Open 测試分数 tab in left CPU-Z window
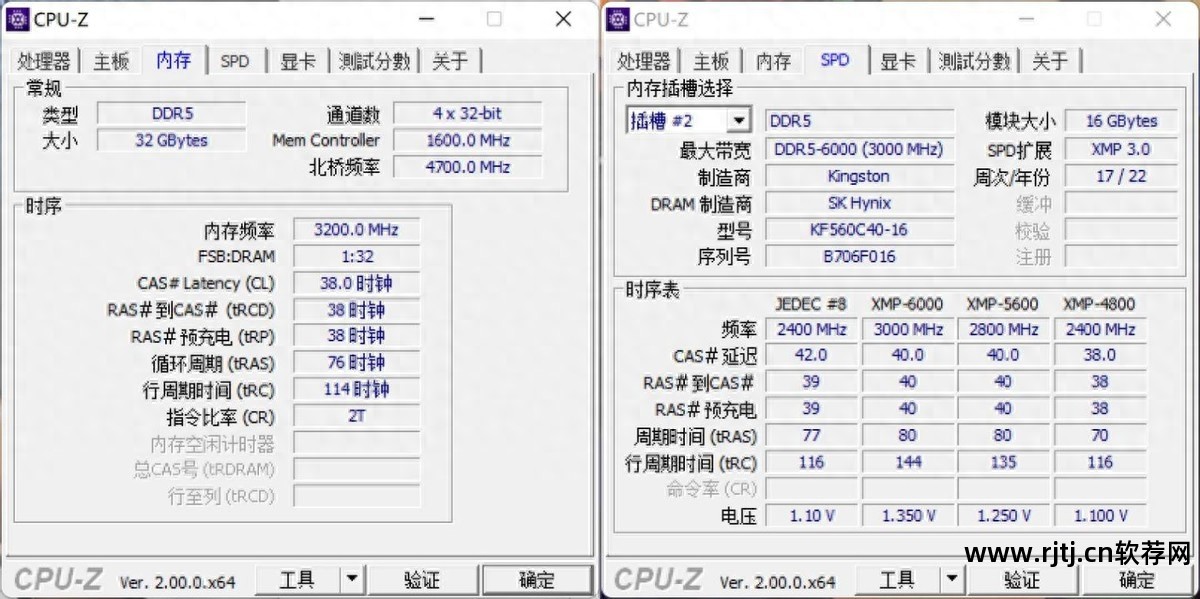 point(374,61)
